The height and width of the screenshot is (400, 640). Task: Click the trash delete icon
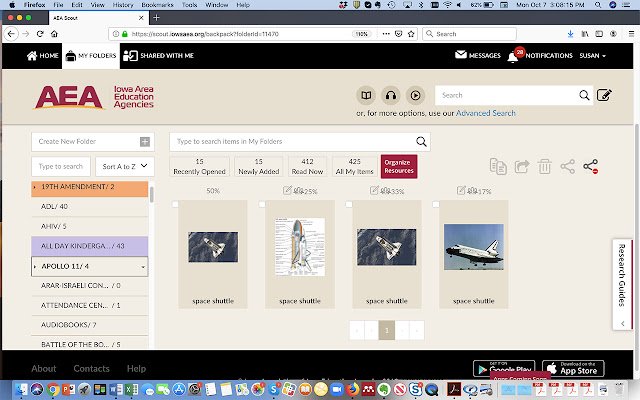tap(544, 166)
